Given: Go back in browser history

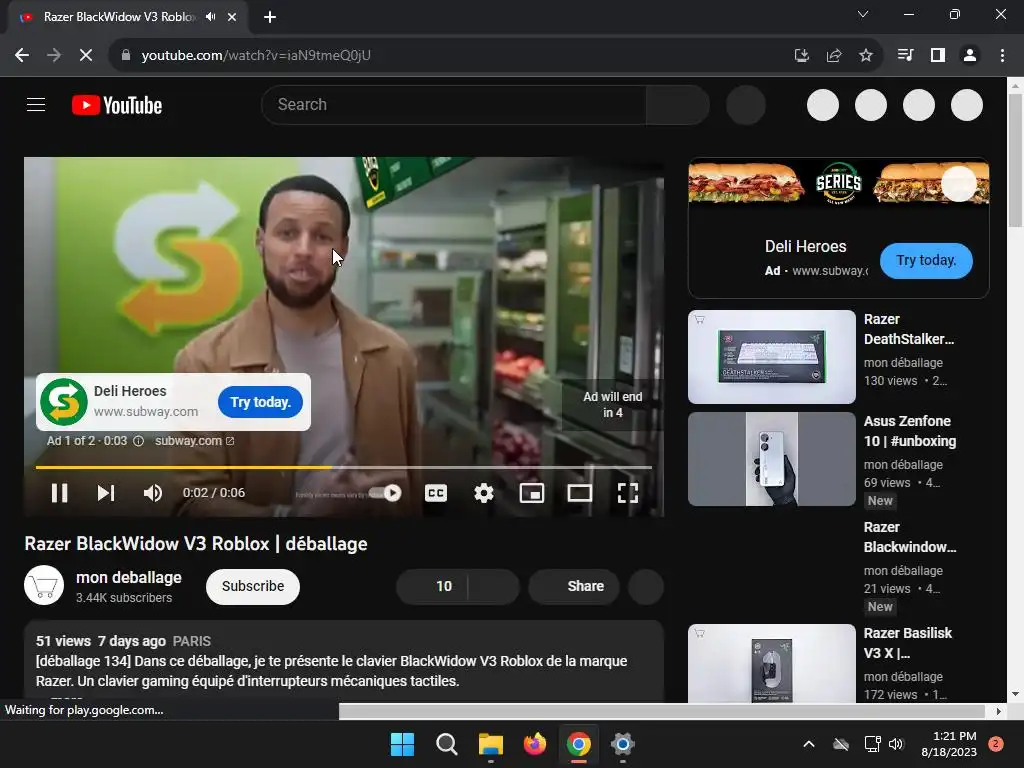Looking at the screenshot, I should coord(22,56).
